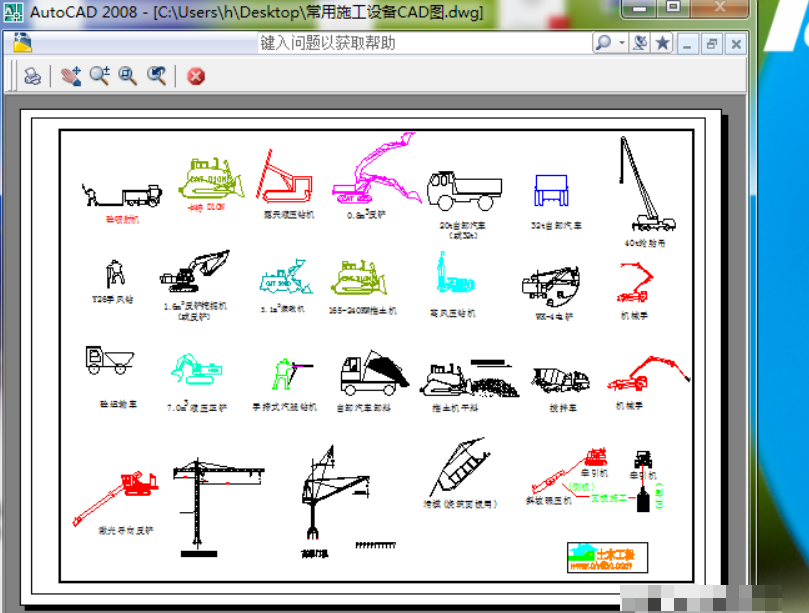809x613 pixels.
Task: Restore down the drawing document window
Action: 712,44
